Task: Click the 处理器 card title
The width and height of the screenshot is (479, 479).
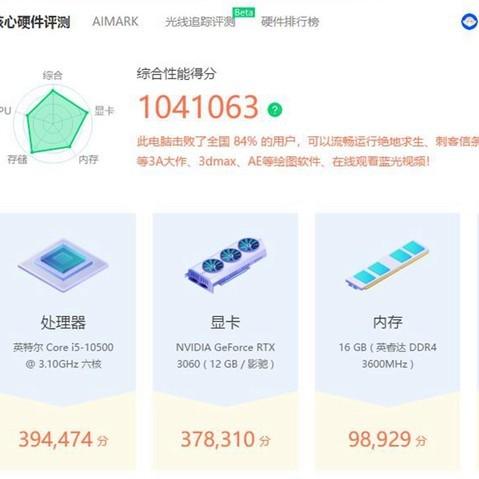Action: coord(63,322)
